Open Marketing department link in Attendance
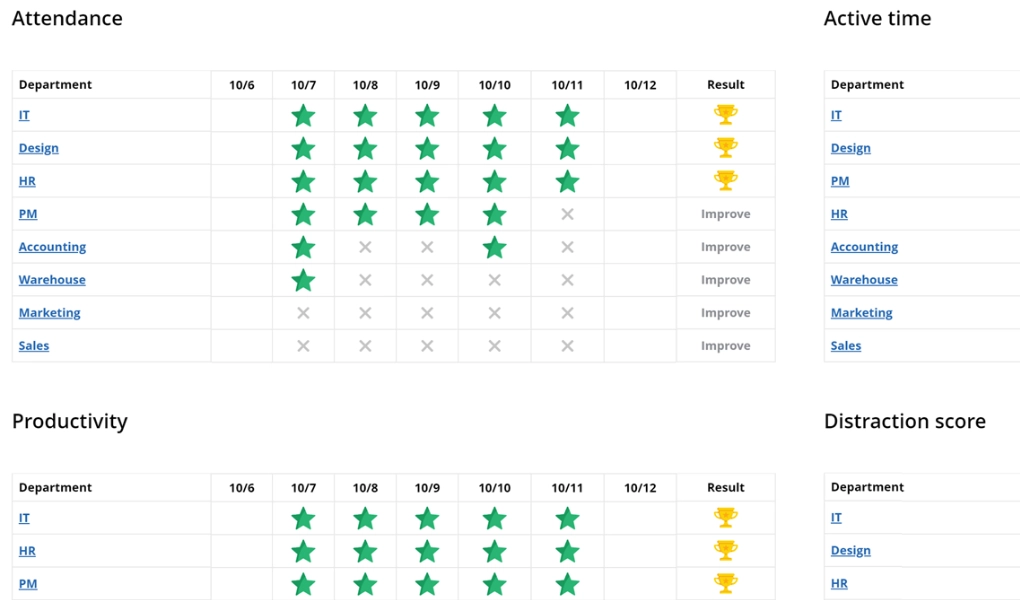 pos(49,312)
